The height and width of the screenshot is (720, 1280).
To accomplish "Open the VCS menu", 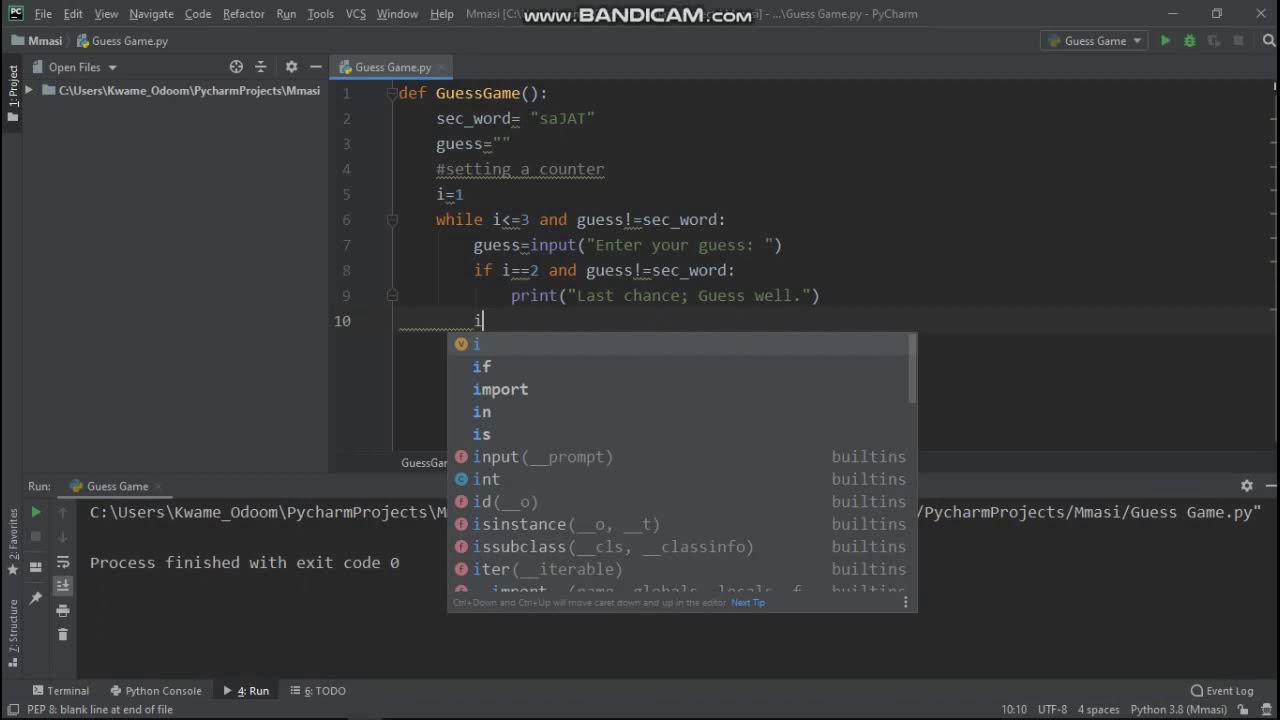I will pyautogui.click(x=355, y=14).
